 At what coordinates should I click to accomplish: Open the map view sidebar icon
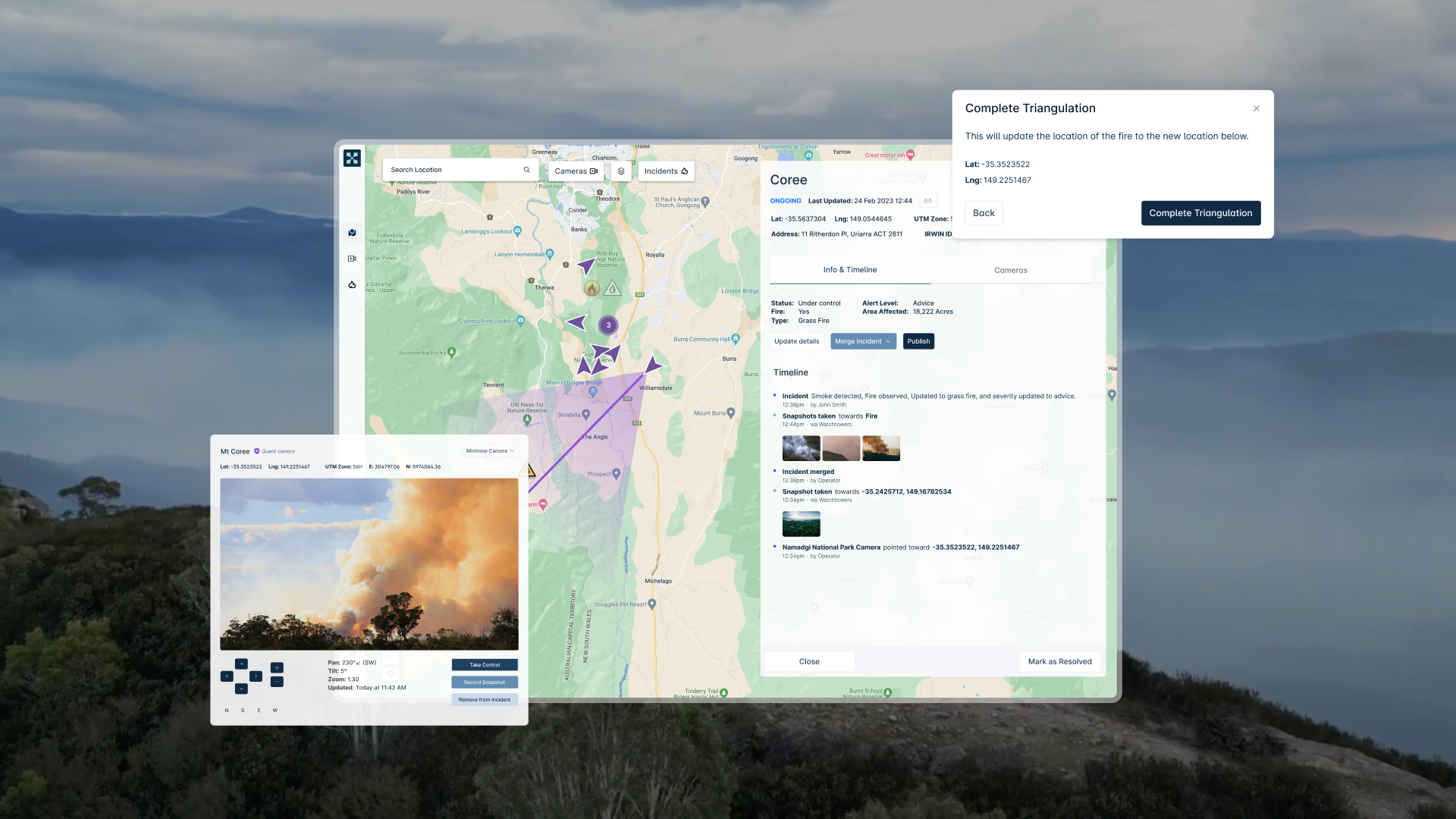(x=352, y=233)
